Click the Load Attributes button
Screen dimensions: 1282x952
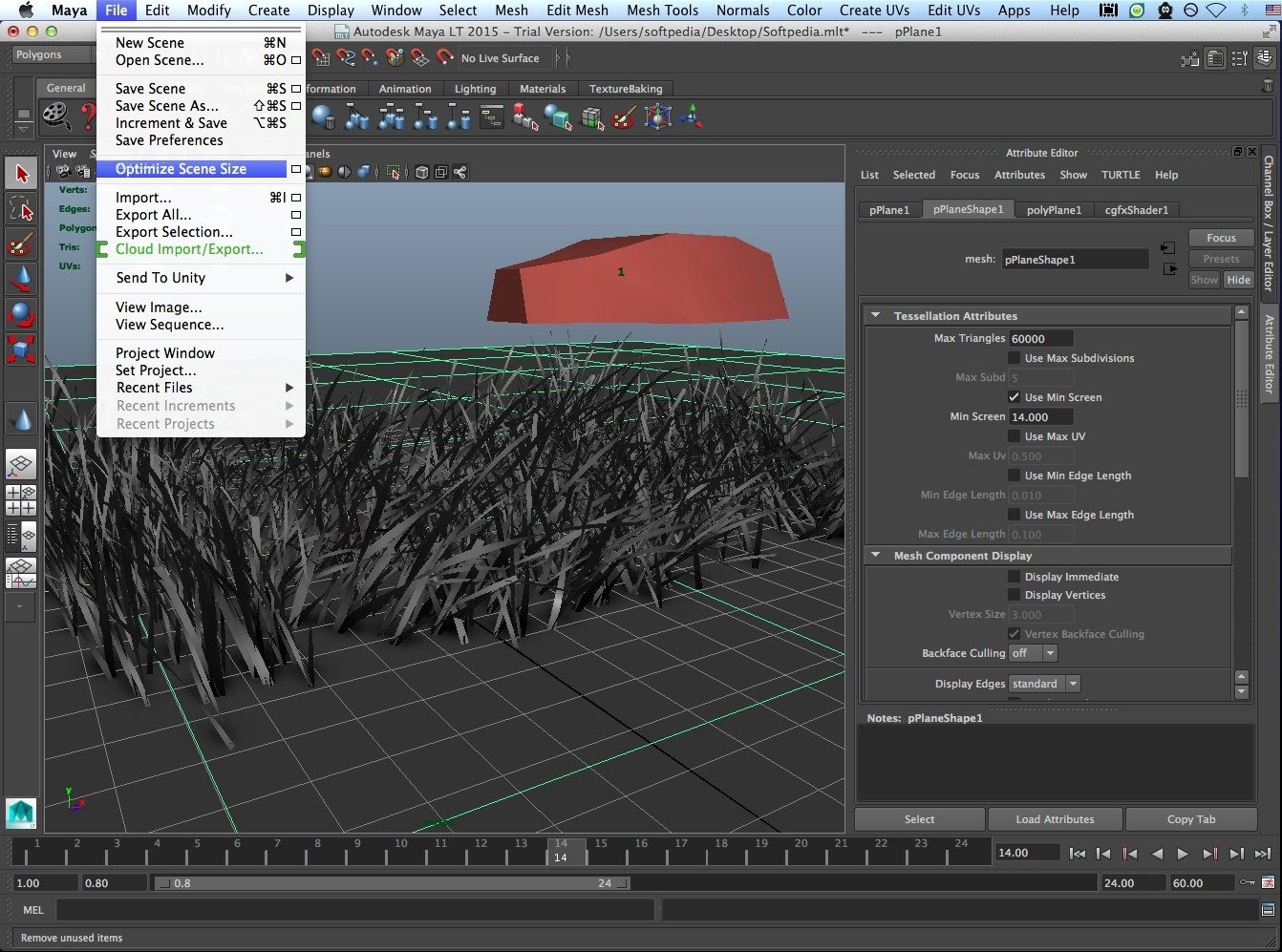pyautogui.click(x=1055, y=819)
